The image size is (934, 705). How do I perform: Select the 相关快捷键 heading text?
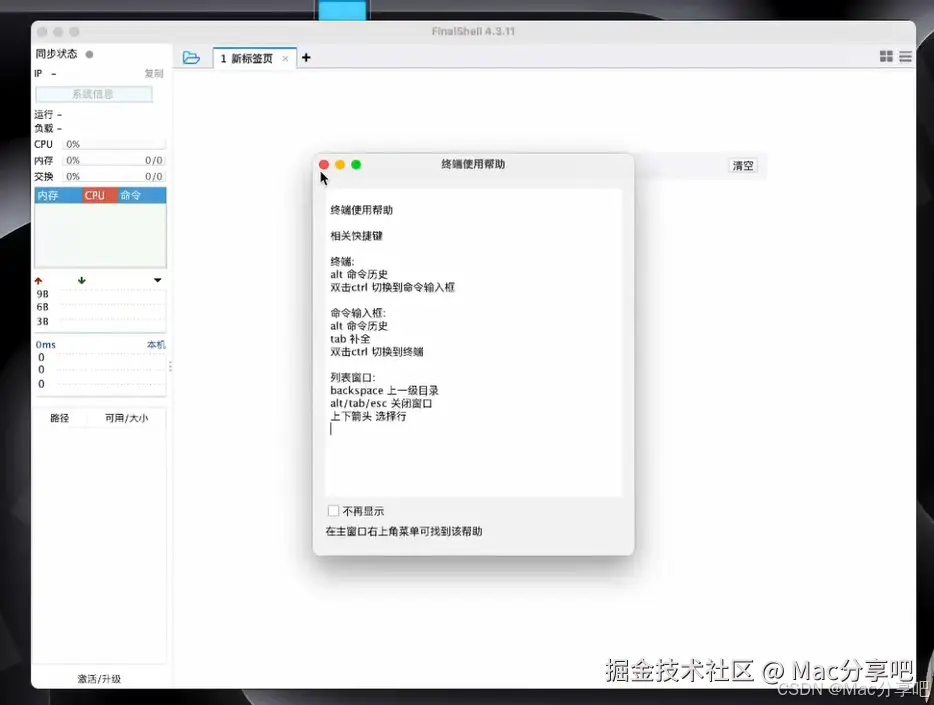(x=356, y=236)
